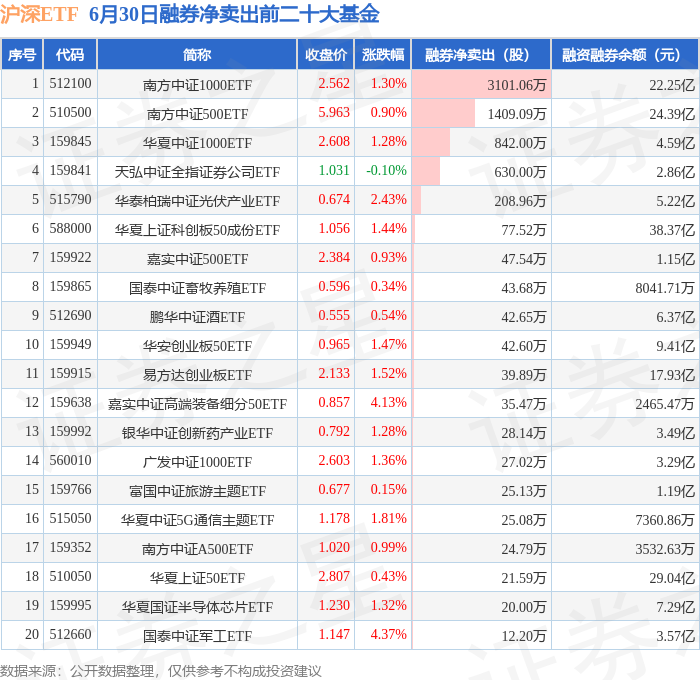
Task: Click change value 4.37%
Action: point(388,635)
